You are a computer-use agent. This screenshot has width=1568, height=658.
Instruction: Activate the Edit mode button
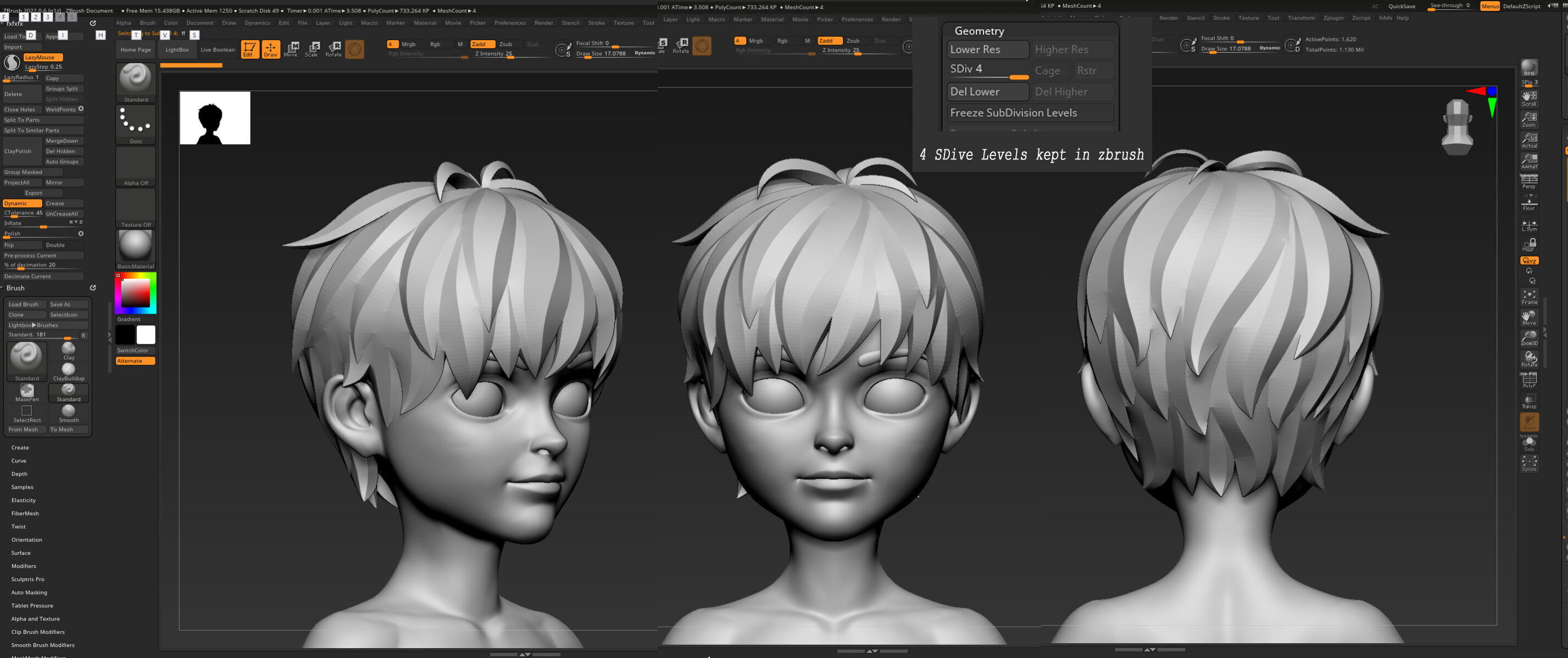pyautogui.click(x=249, y=49)
